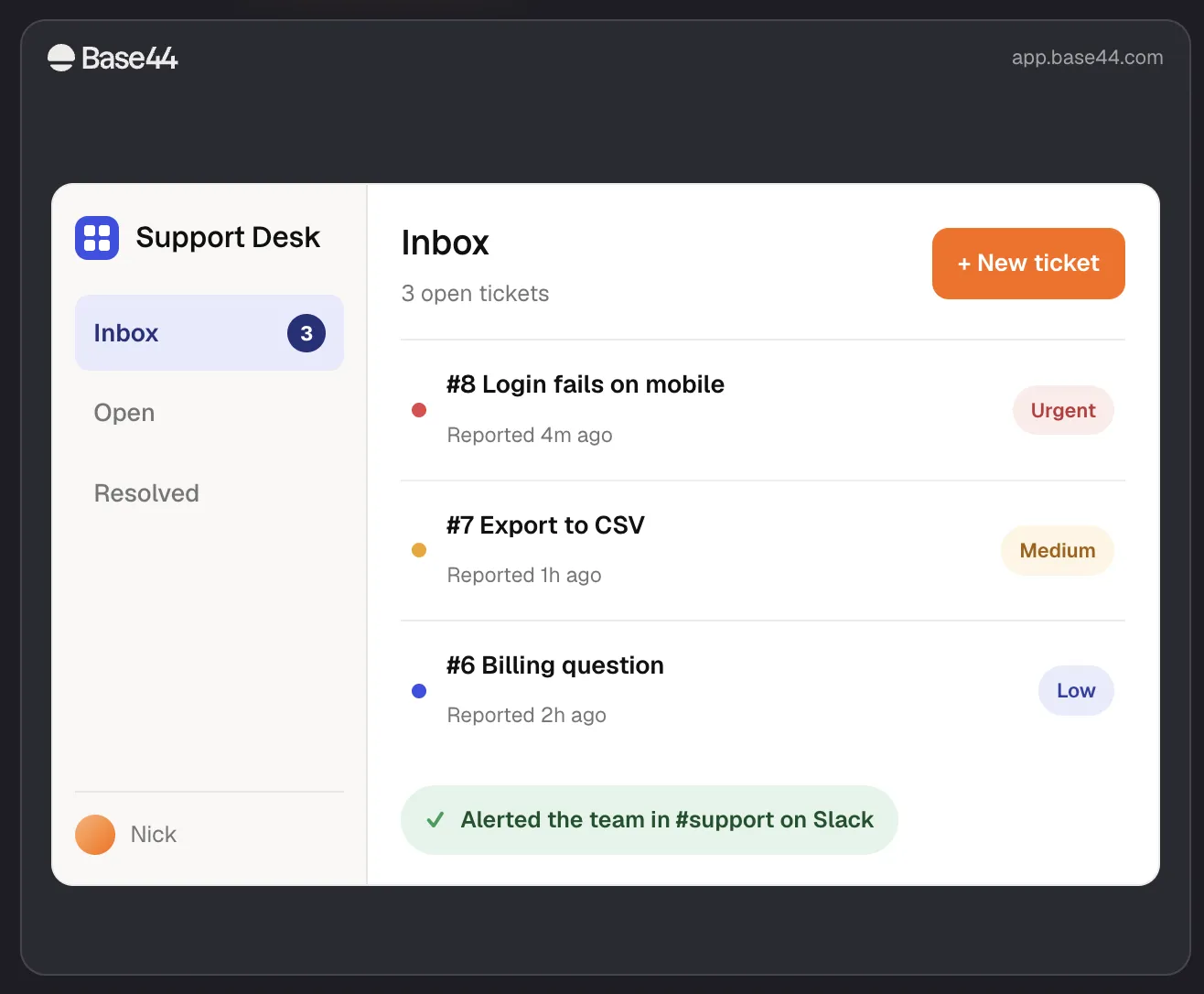This screenshot has width=1204, height=994.
Task: Click the yellow status dot for ticket #7
Action: click(x=419, y=550)
